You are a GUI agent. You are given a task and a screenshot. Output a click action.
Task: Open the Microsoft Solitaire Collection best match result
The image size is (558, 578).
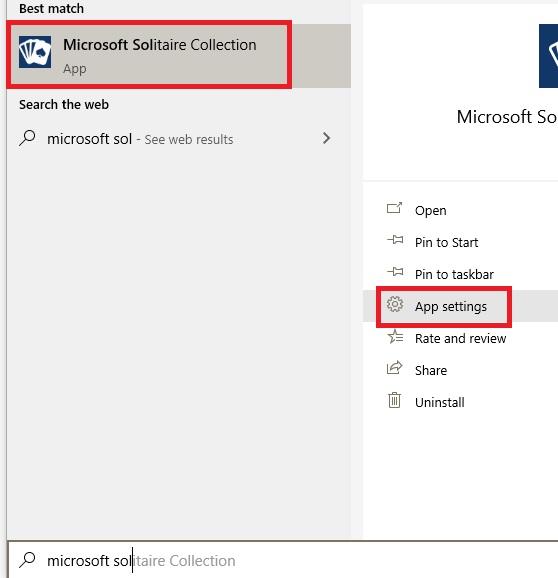point(179,56)
